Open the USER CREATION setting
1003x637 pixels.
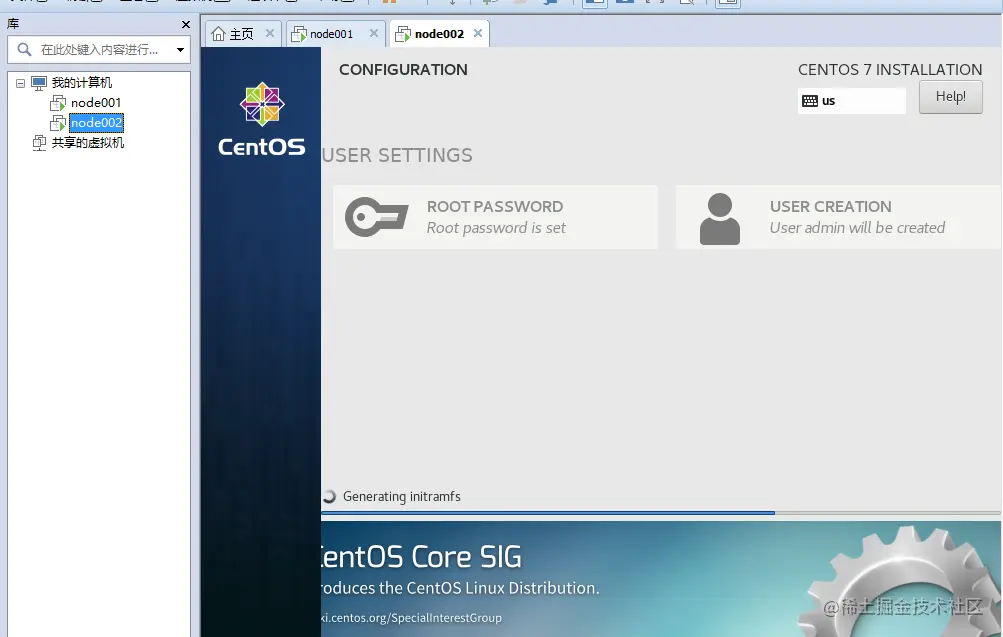click(839, 217)
